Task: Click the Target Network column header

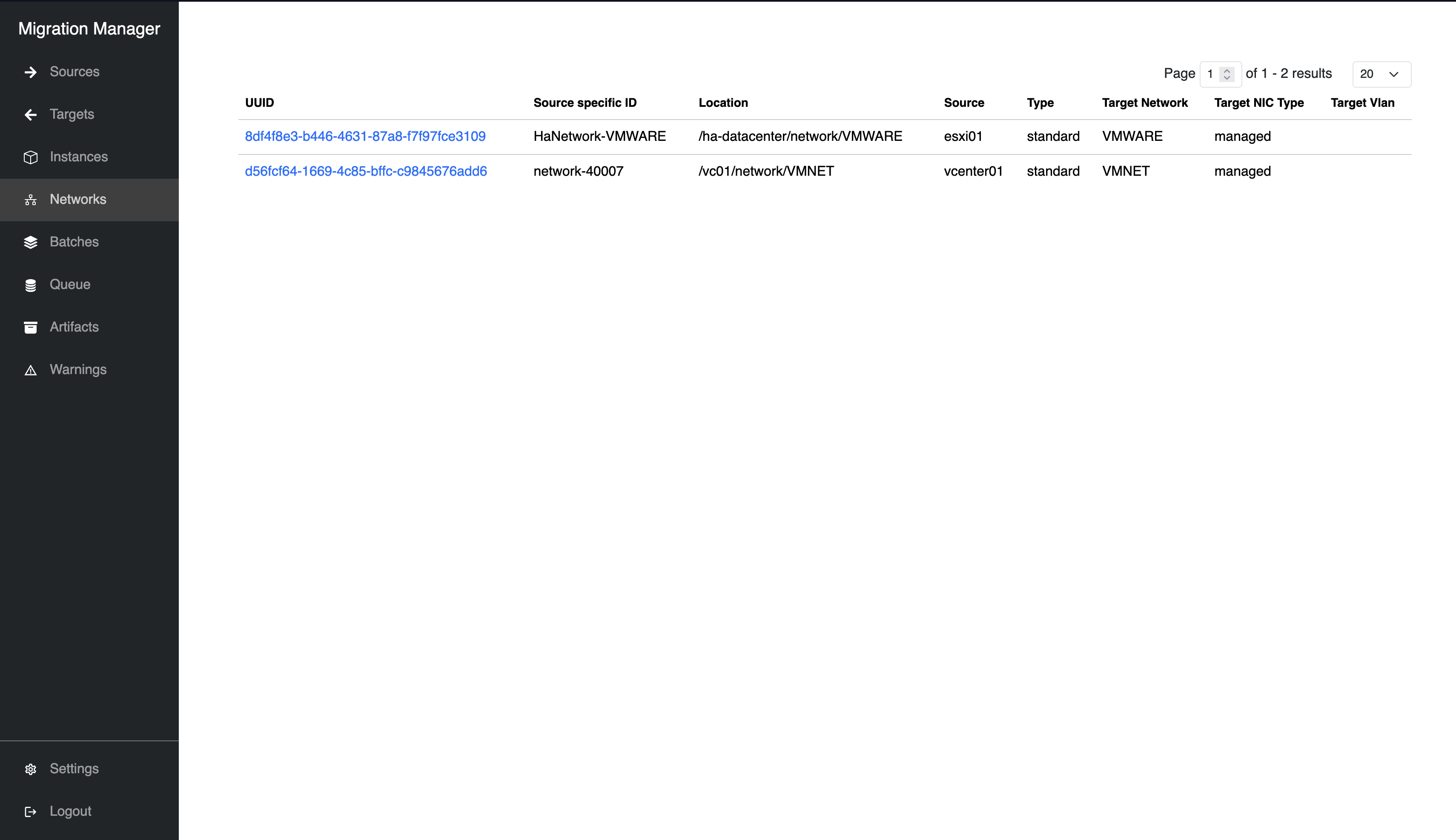Action: (x=1144, y=103)
